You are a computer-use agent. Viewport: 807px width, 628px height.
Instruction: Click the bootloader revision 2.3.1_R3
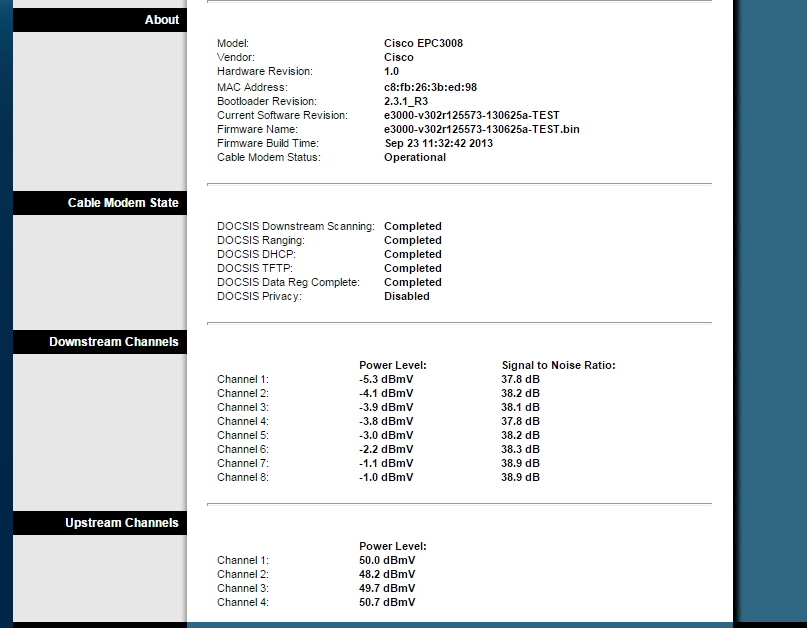(406, 101)
